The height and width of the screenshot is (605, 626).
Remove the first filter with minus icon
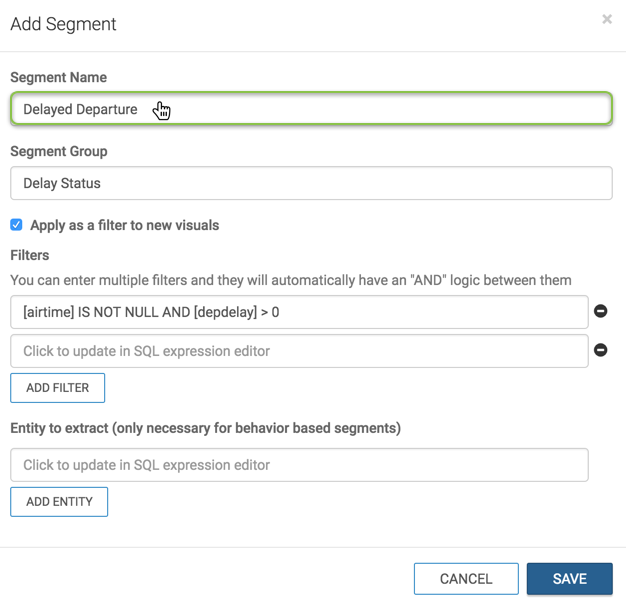(x=601, y=312)
